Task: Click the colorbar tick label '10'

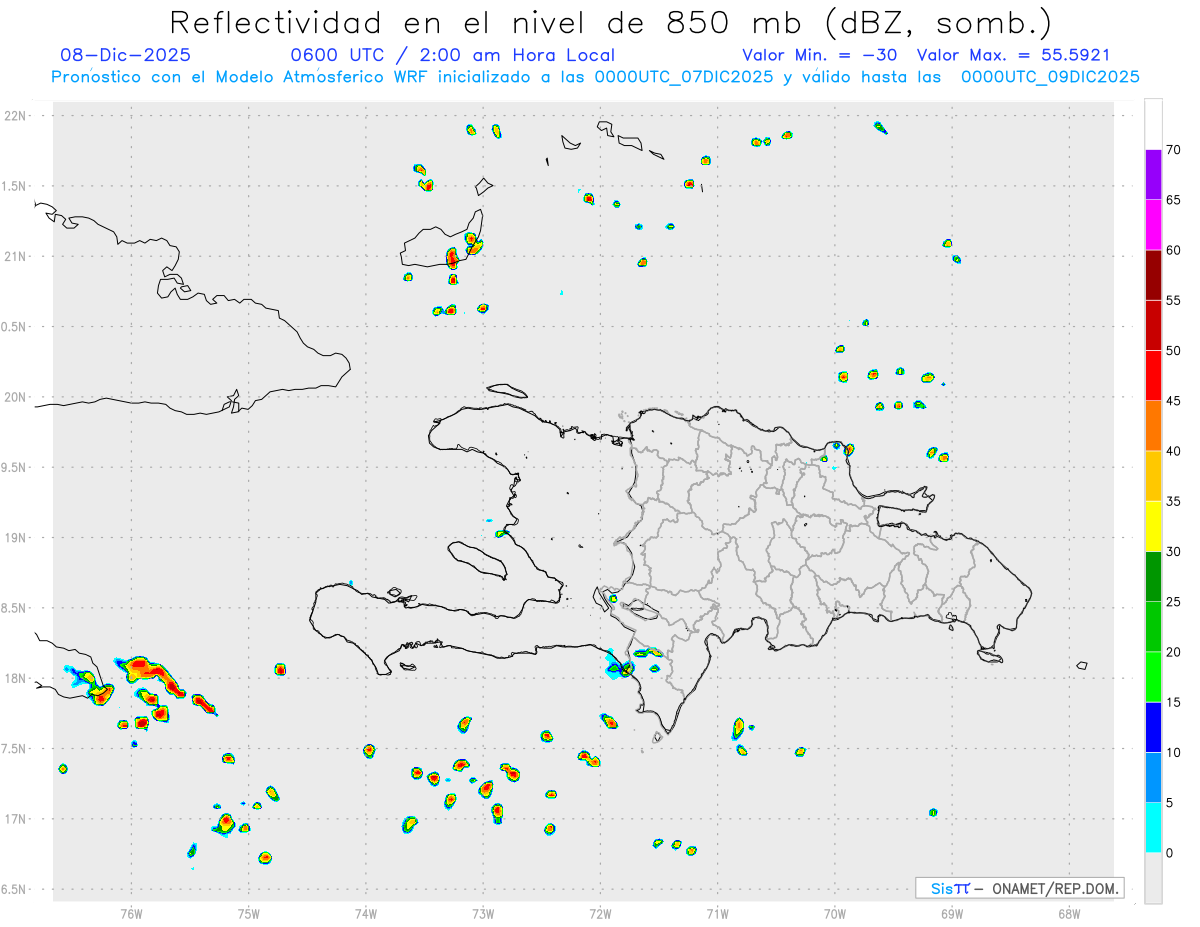Action: [1173, 753]
